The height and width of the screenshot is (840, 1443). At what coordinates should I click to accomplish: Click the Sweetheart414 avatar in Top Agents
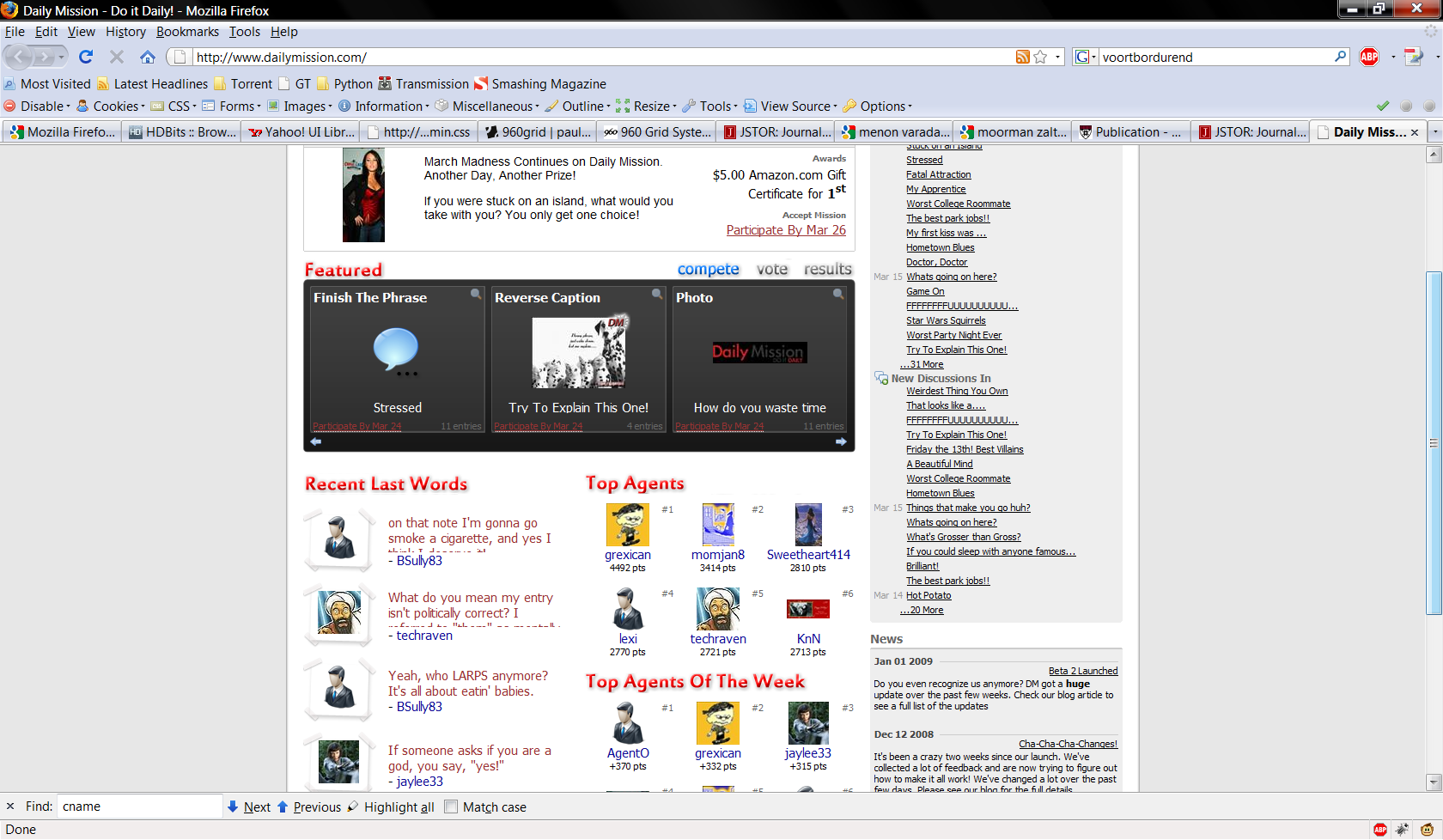pos(808,525)
